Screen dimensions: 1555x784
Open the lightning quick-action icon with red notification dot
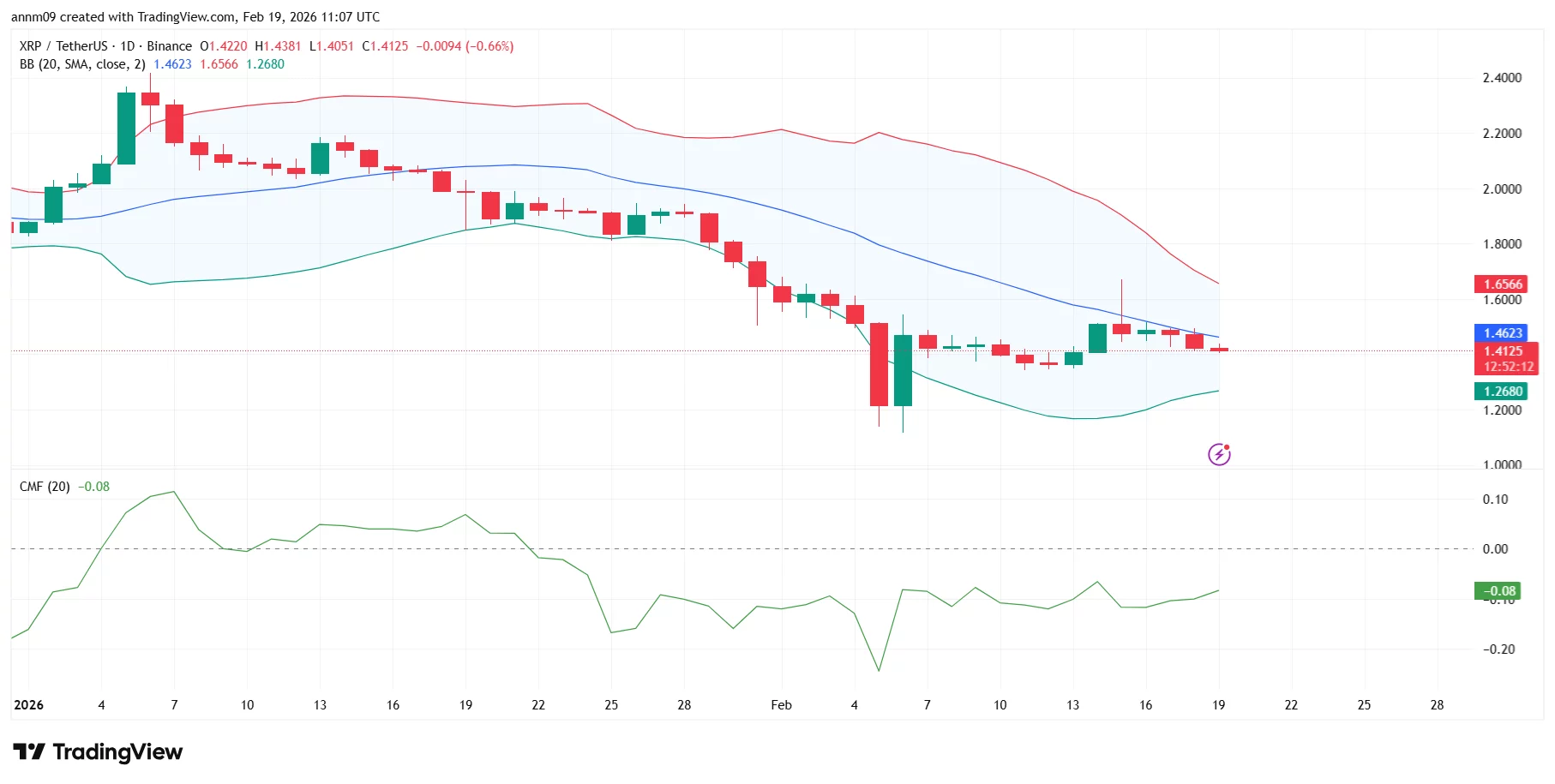tap(1220, 454)
